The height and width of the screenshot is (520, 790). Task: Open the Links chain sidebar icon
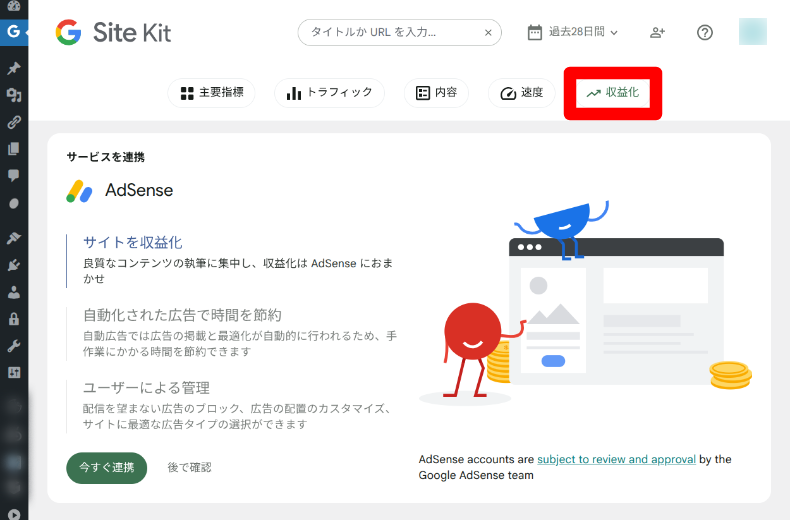click(14, 122)
